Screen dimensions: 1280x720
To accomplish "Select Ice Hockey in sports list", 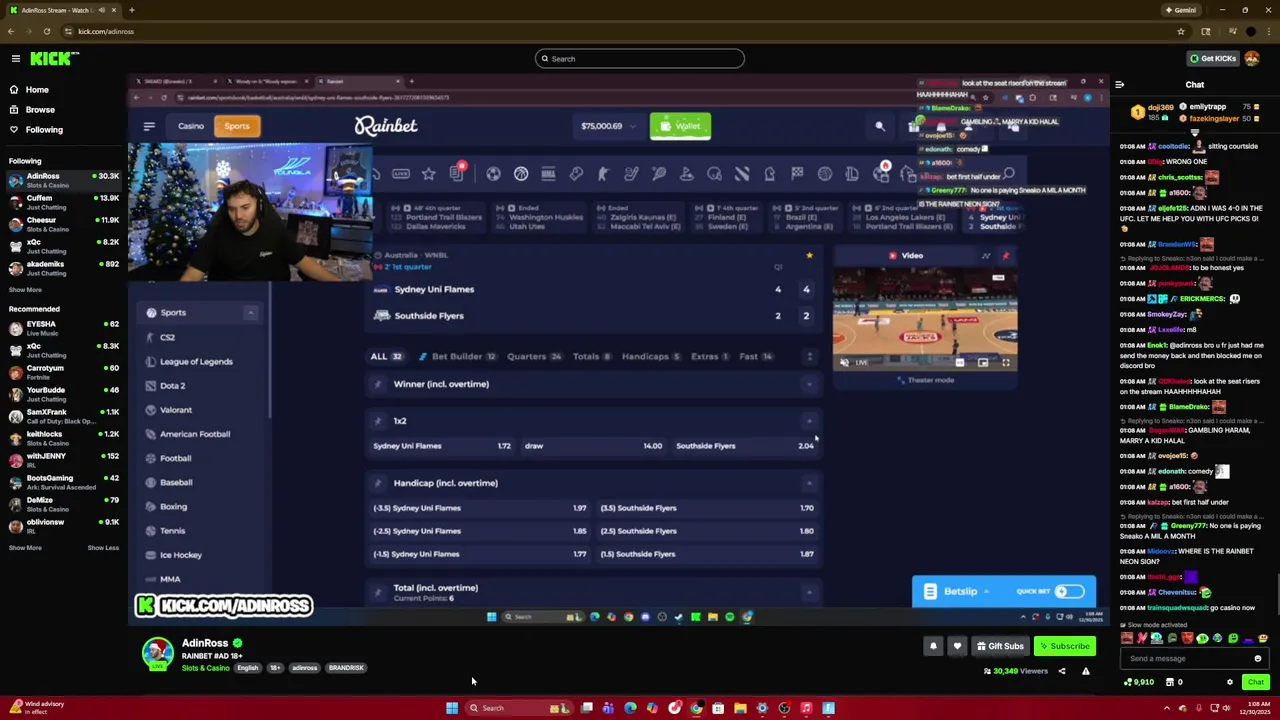I will point(180,555).
